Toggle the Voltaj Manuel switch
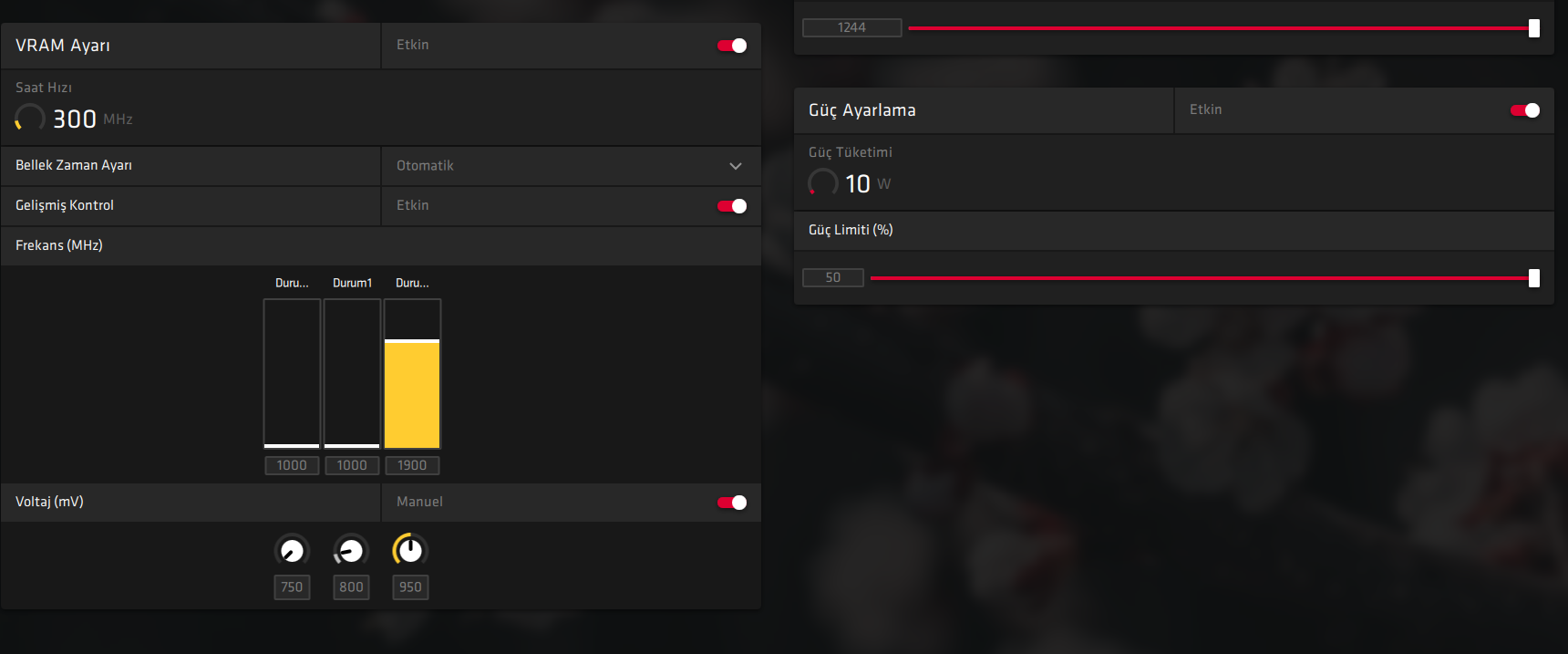Image resolution: width=1568 pixels, height=654 pixels. (732, 503)
